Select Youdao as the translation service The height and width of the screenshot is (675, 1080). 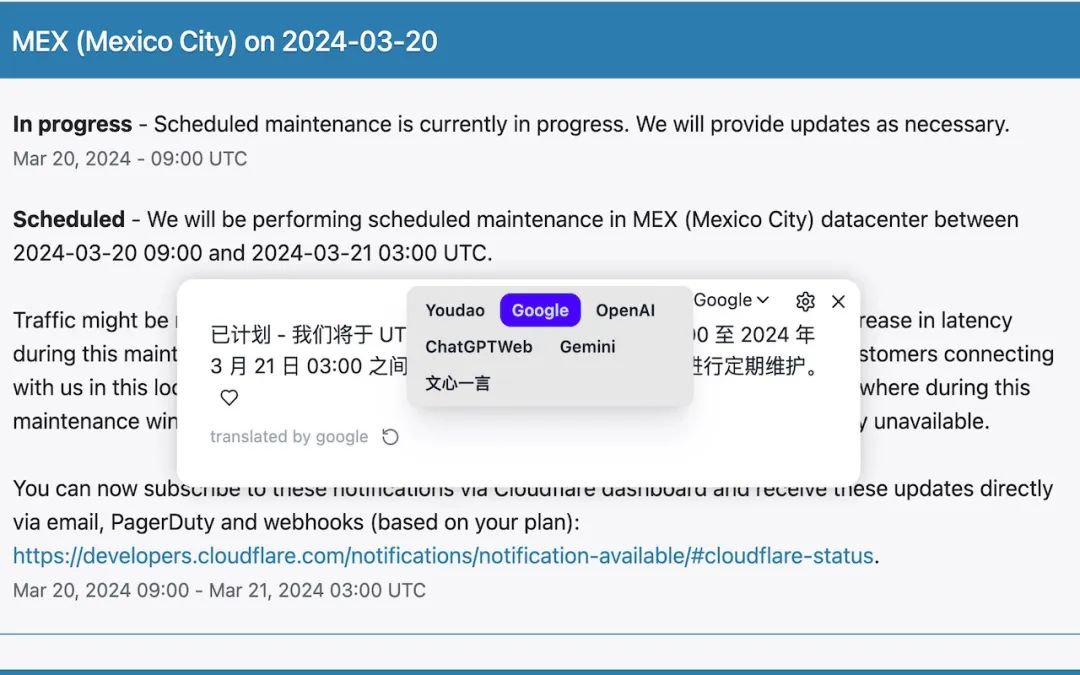(455, 310)
